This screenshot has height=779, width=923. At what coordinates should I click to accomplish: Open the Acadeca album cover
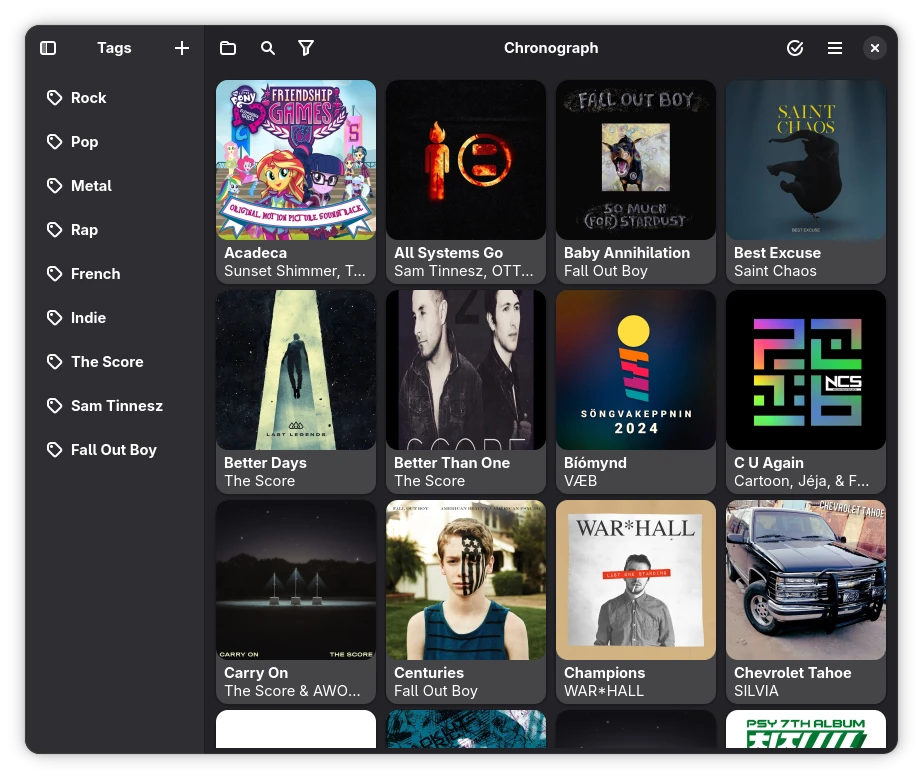pos(296,160)
